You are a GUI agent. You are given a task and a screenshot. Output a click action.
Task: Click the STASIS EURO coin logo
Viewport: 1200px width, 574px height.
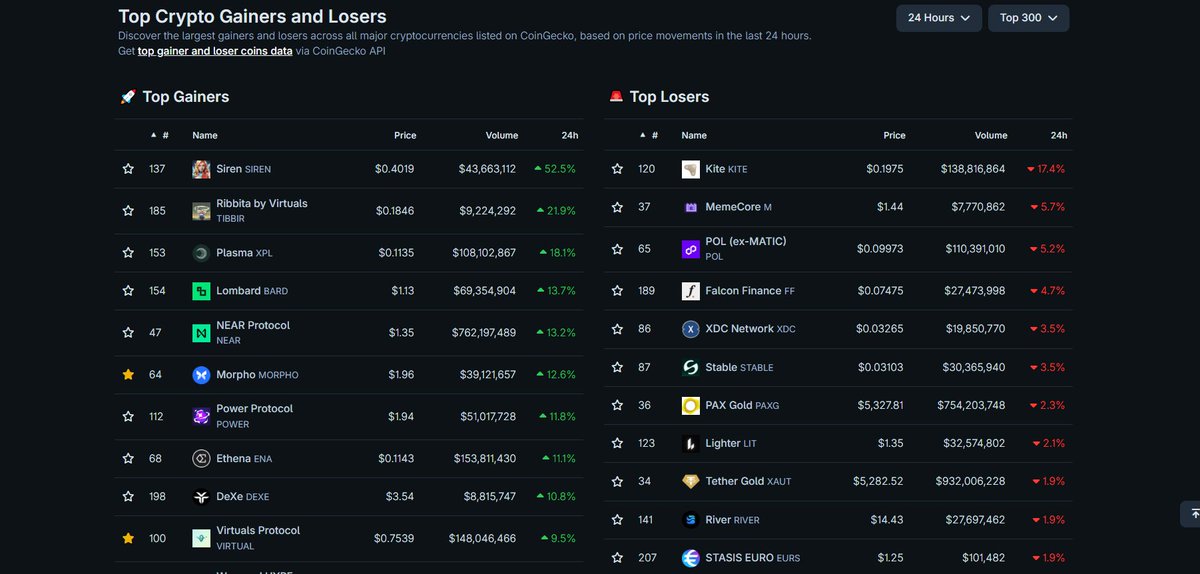690,558
